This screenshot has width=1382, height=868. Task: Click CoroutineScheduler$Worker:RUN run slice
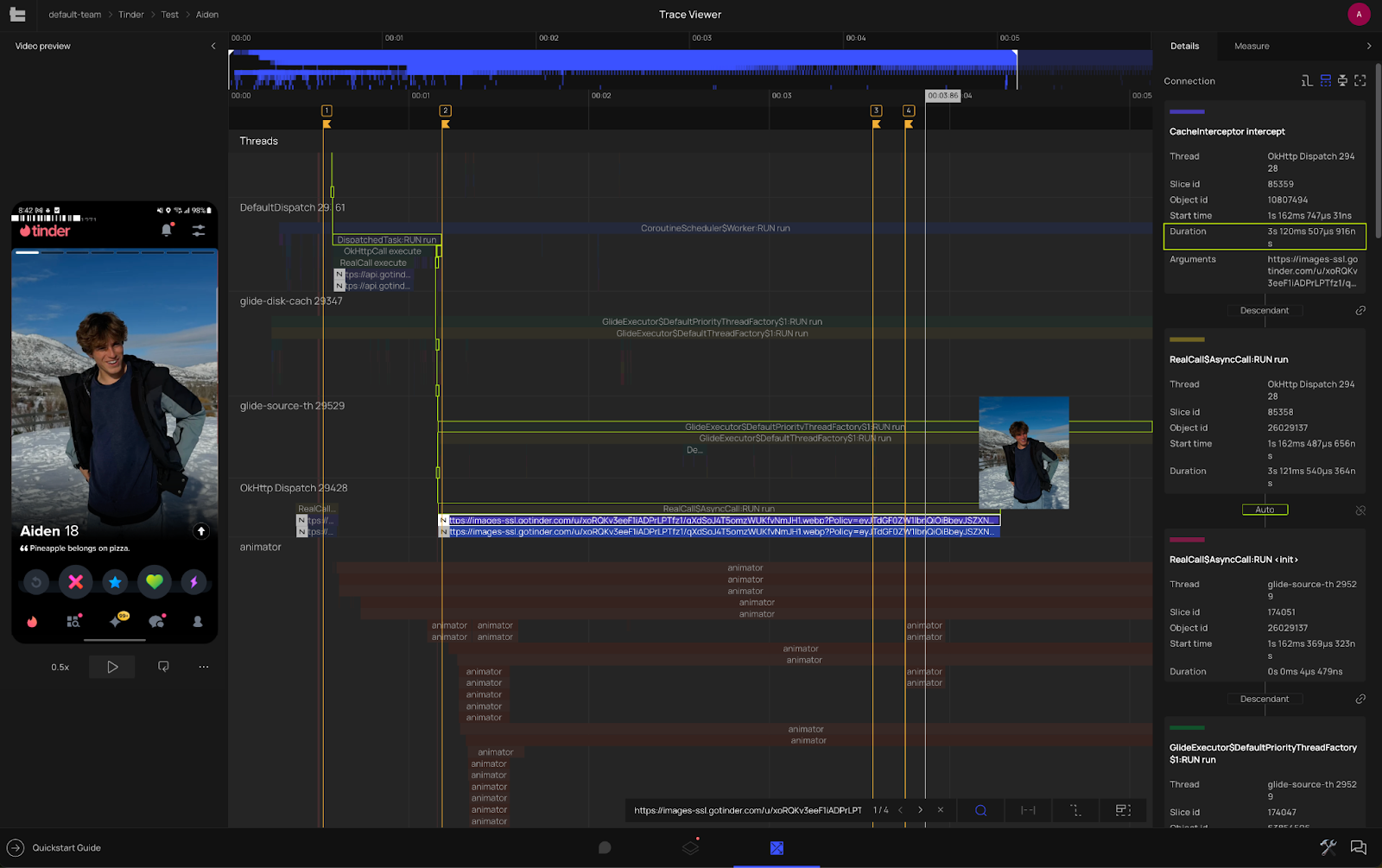715,228
